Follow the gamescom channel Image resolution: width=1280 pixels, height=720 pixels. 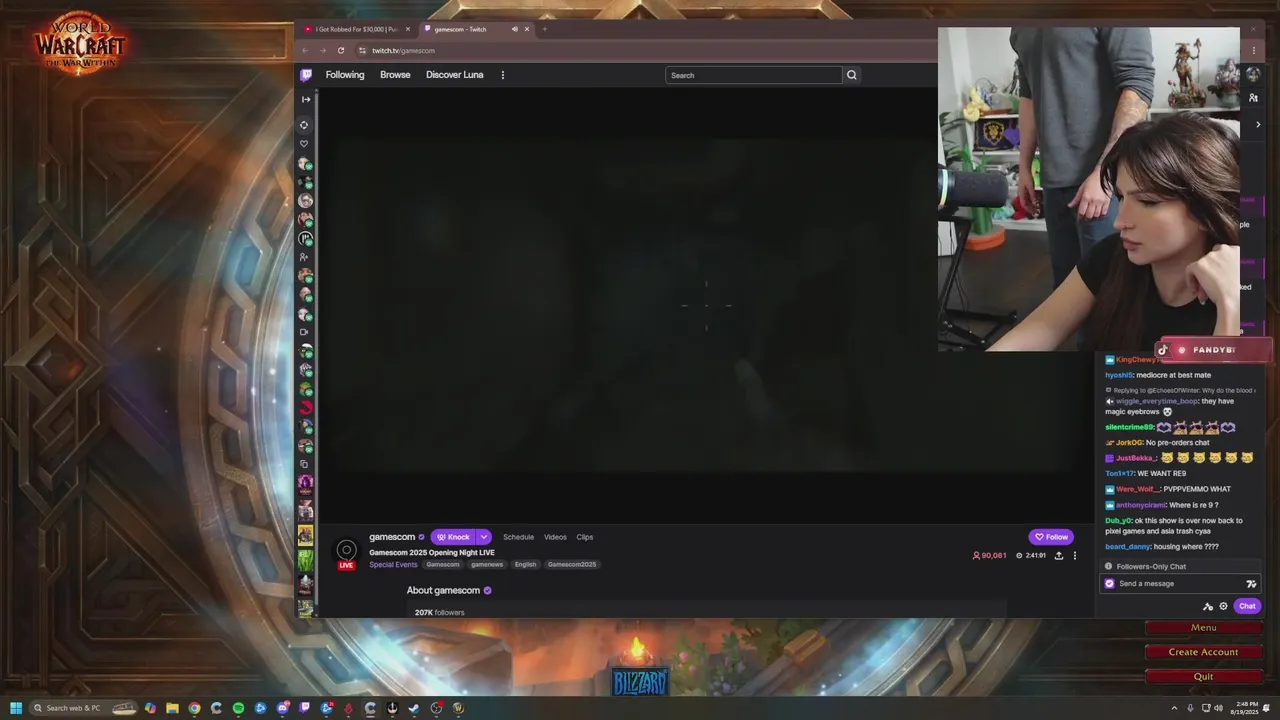coord(1051,537)
